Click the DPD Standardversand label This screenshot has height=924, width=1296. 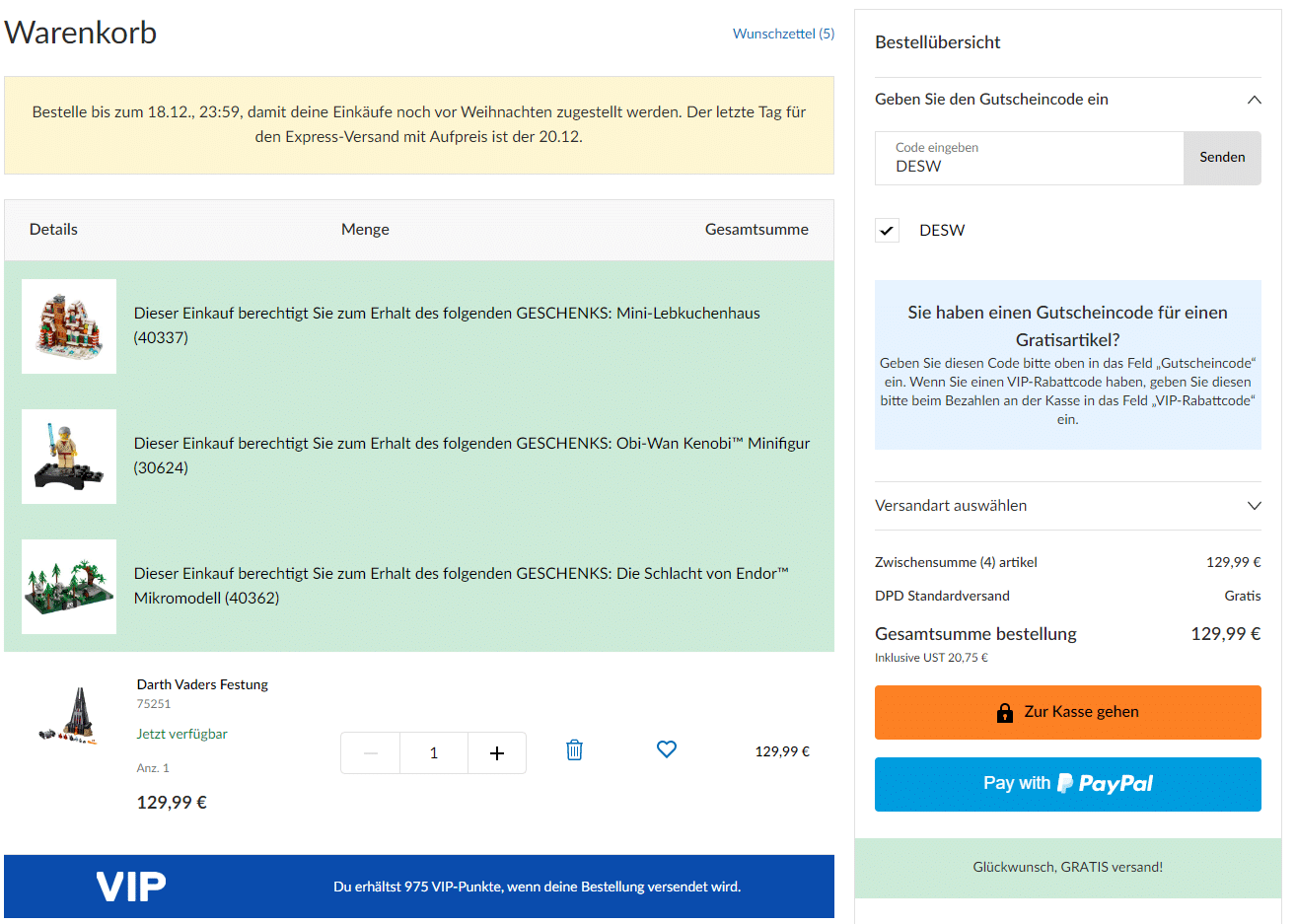tap(942, 596)
